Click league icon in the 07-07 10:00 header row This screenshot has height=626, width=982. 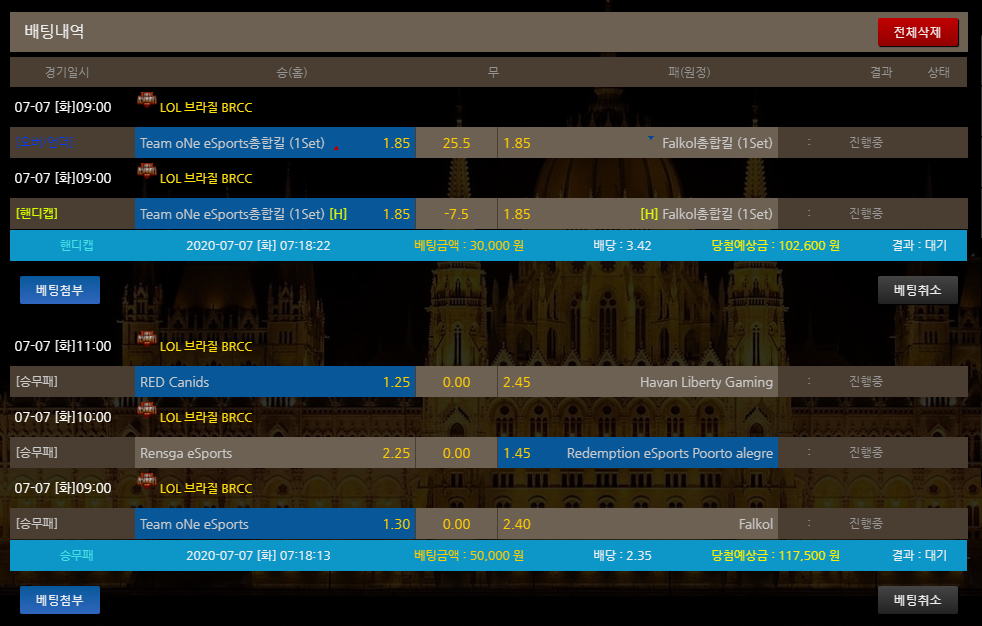point(147,410)
